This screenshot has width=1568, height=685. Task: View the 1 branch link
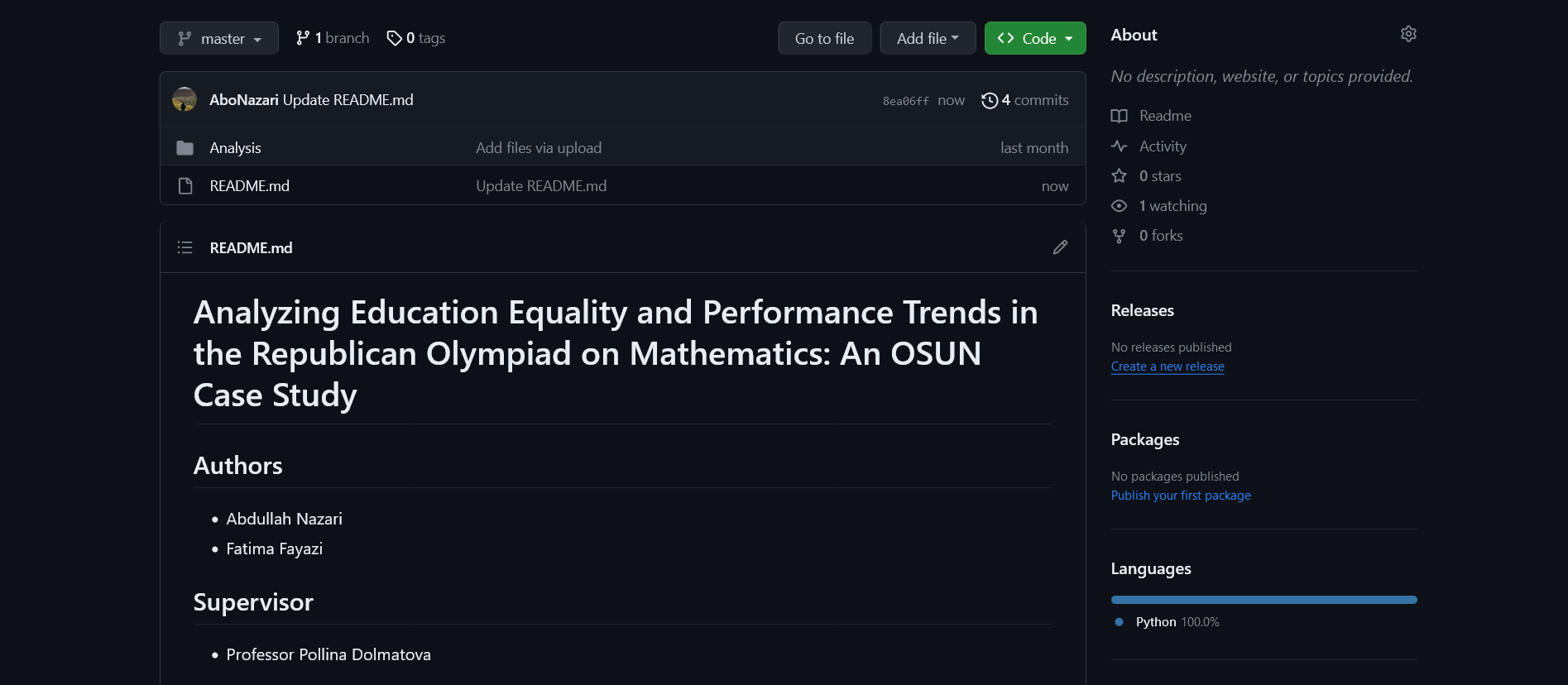333,38
